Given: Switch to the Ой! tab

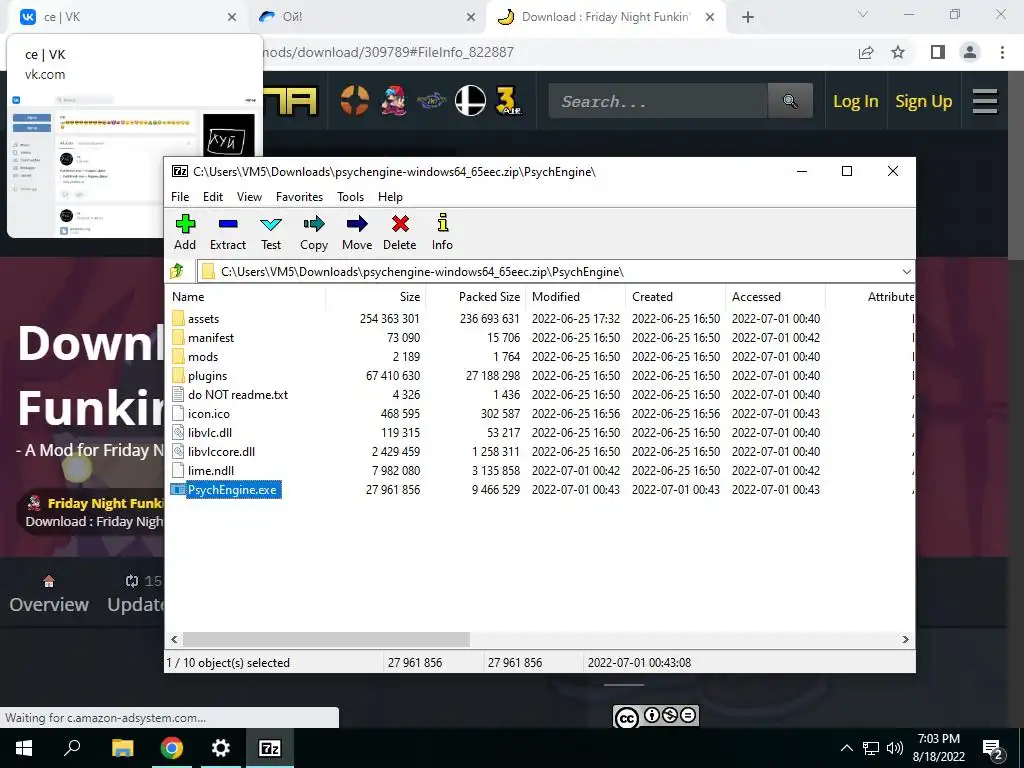Looking at the screenshot, I should coord(366,17).
